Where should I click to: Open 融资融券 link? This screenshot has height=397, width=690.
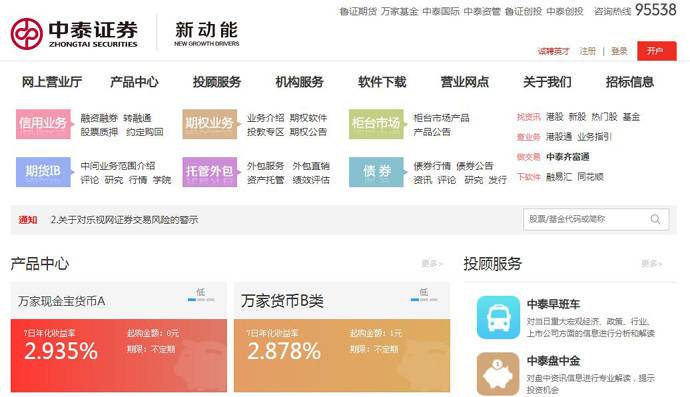(x=99, y=118)
